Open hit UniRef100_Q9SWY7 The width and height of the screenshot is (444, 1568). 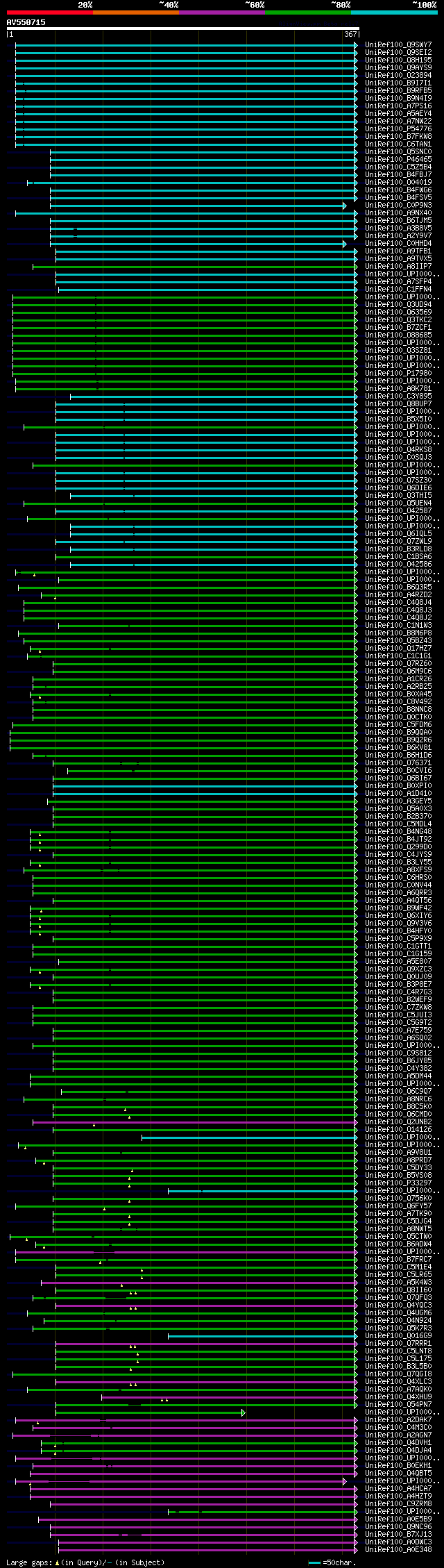(398, 44)
